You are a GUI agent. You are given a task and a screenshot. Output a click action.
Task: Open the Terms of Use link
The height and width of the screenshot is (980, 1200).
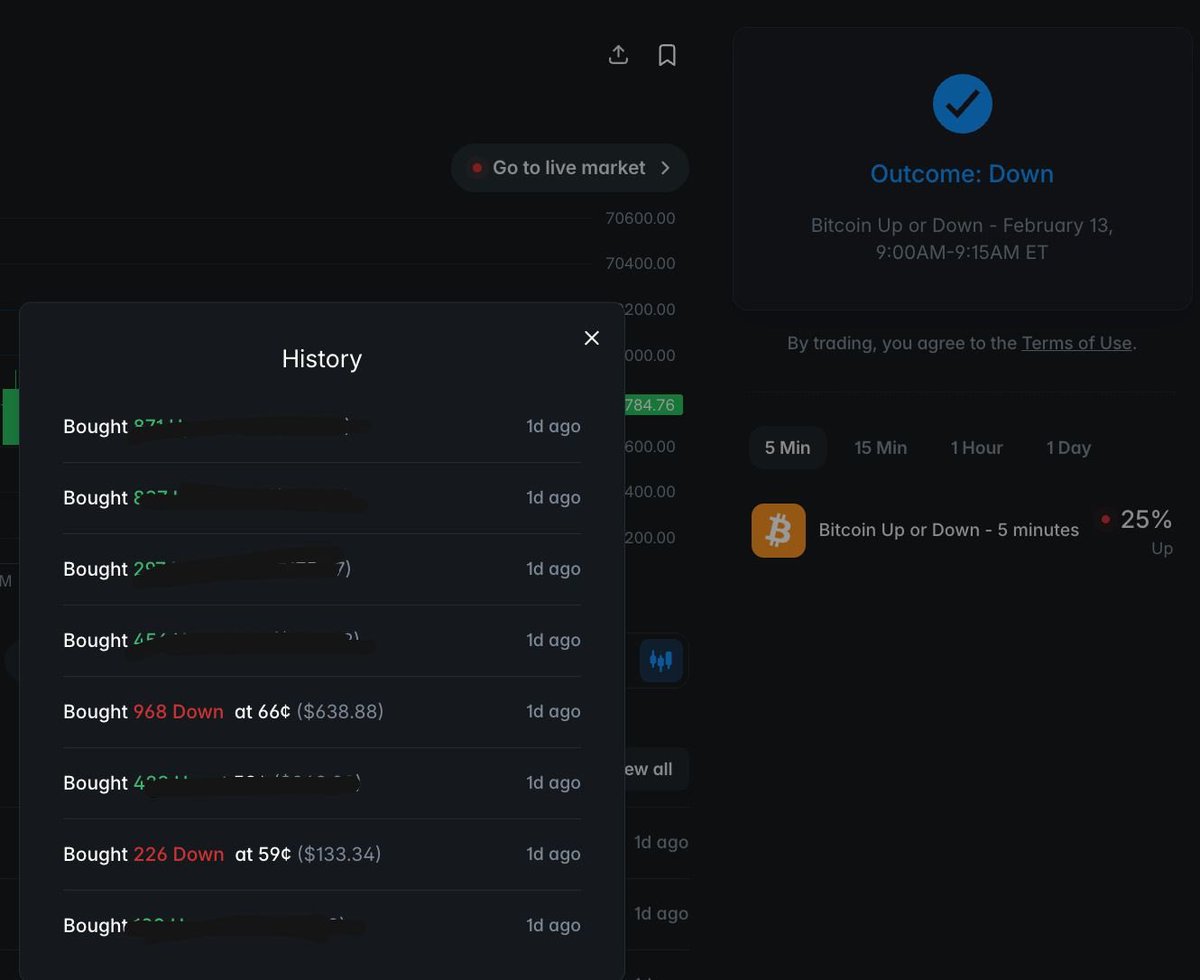tap(1076, 343)
